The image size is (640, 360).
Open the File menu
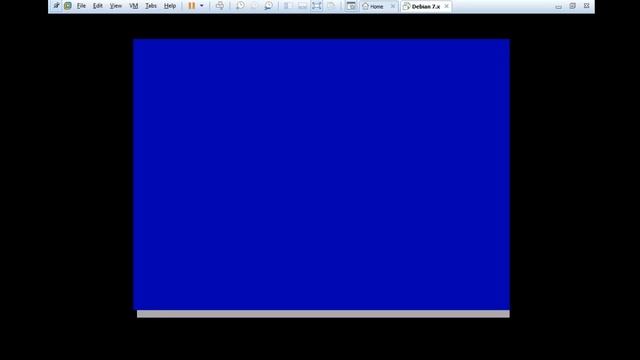coord(81,6)
